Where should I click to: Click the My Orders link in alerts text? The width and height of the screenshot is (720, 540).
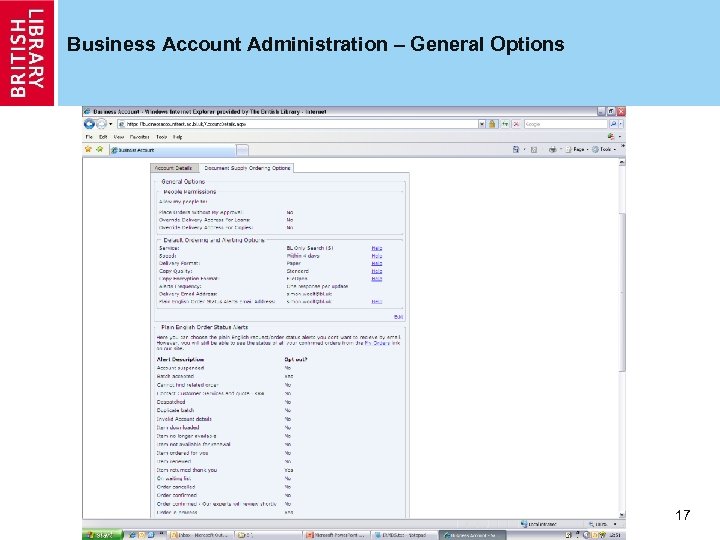[377, 343]
